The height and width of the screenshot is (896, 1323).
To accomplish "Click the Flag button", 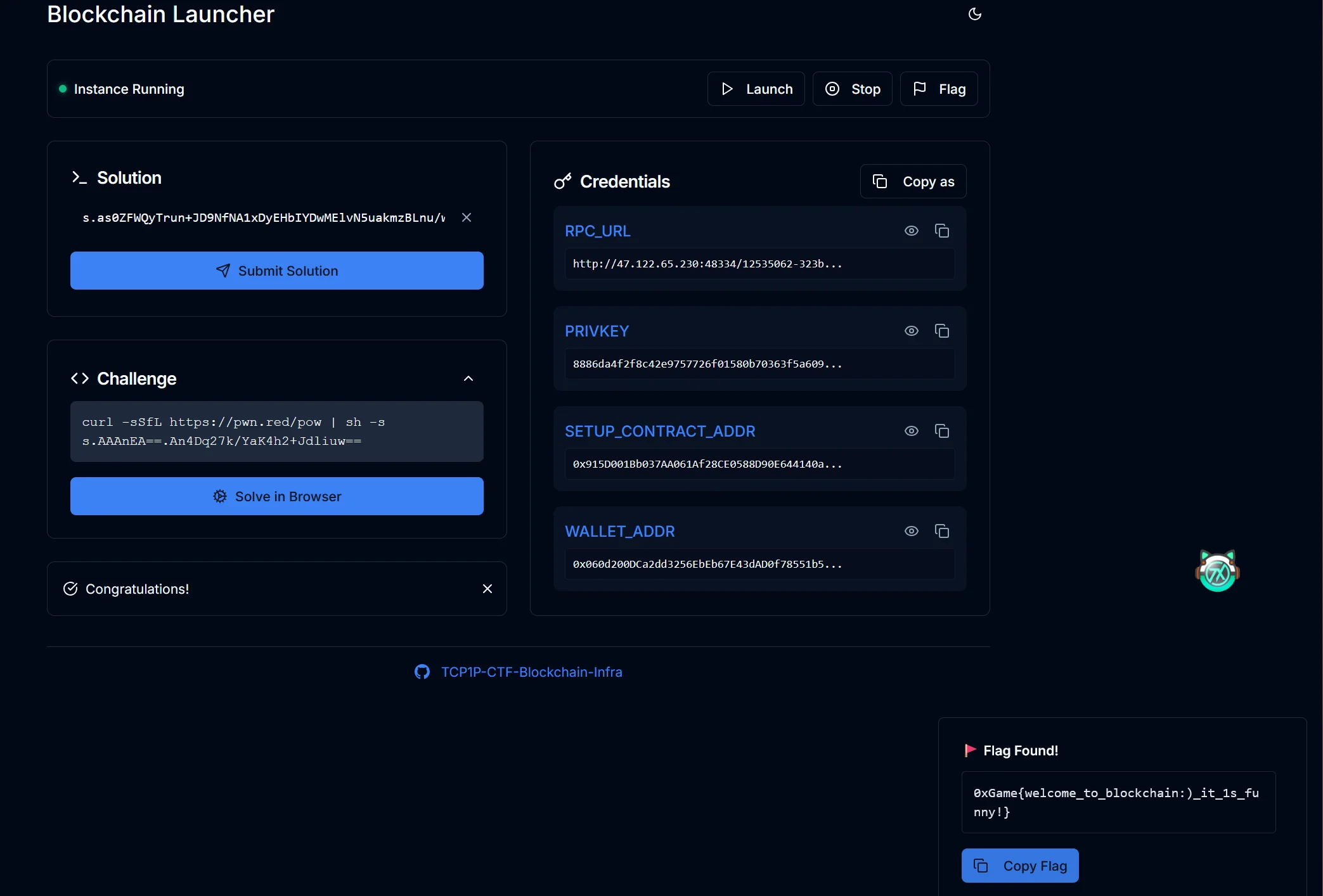I will (x=938, y=89).
